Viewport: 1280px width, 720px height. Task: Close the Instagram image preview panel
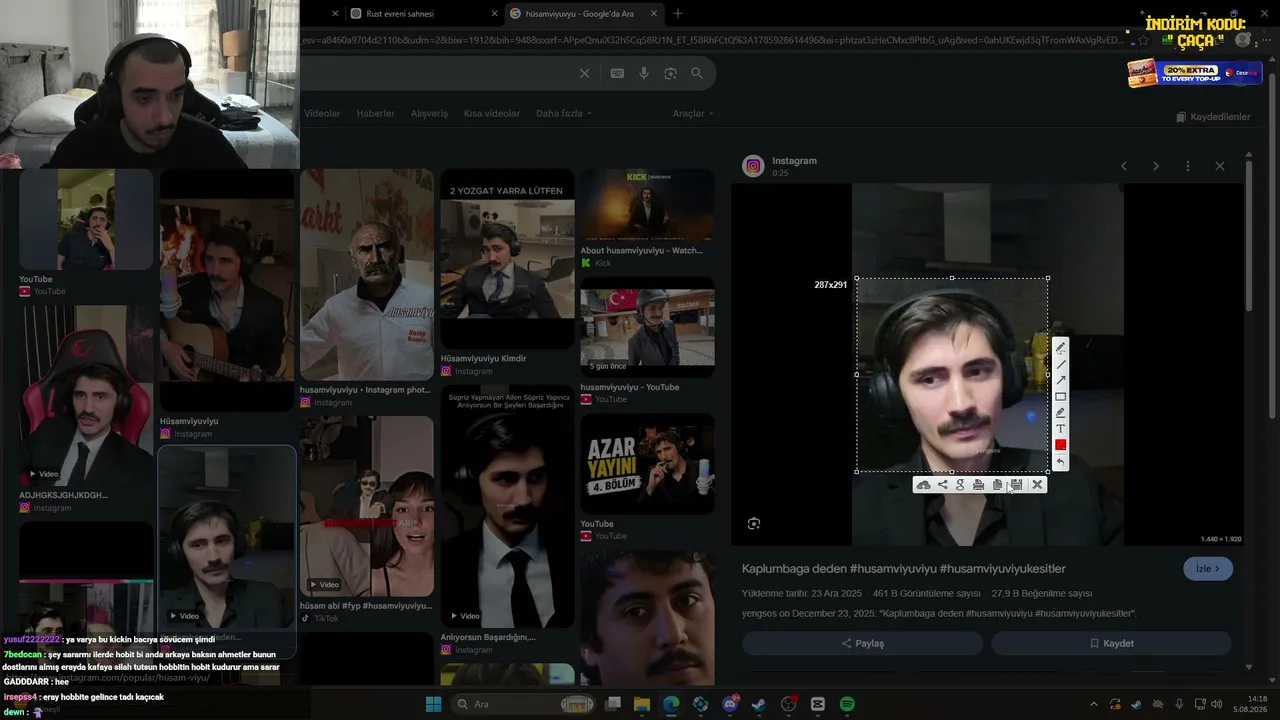point(1220,166)
